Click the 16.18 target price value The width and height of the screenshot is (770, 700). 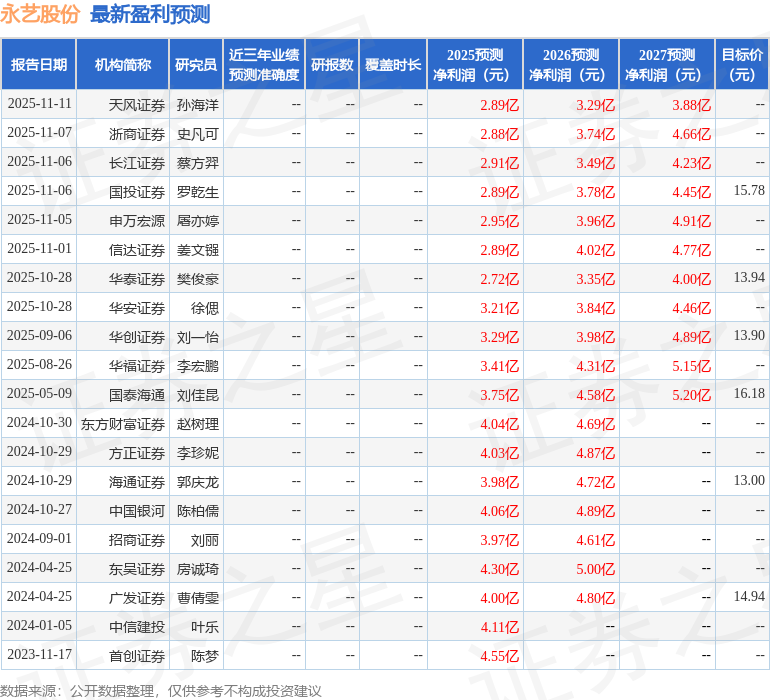pyautogui.click(x=748, y=394)
